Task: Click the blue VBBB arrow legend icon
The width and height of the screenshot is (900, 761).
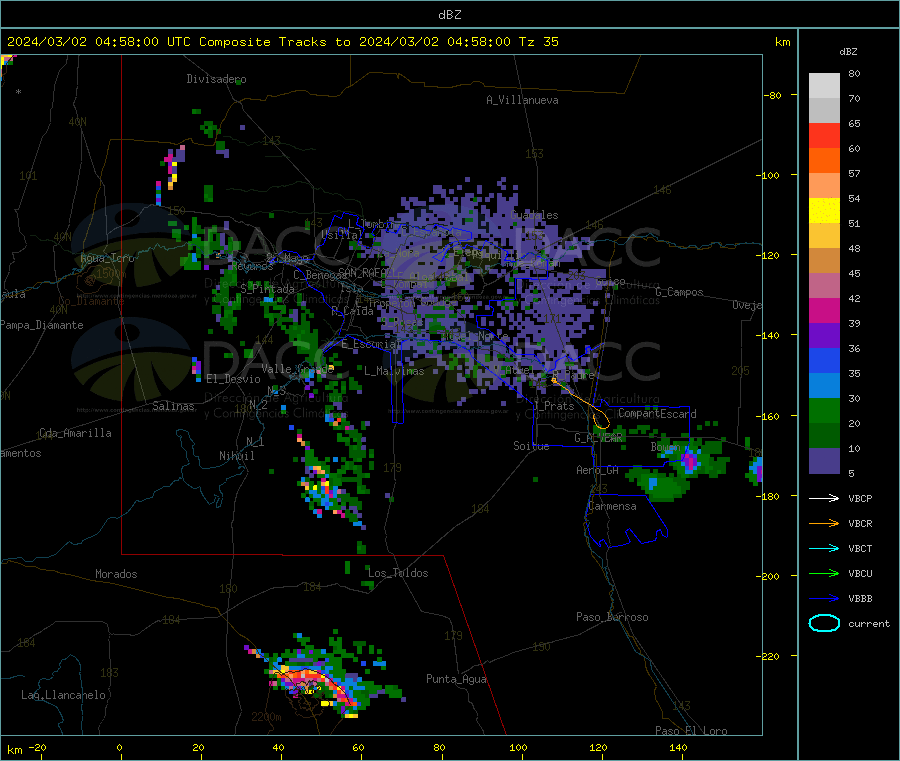Action: tap(824, 598)
